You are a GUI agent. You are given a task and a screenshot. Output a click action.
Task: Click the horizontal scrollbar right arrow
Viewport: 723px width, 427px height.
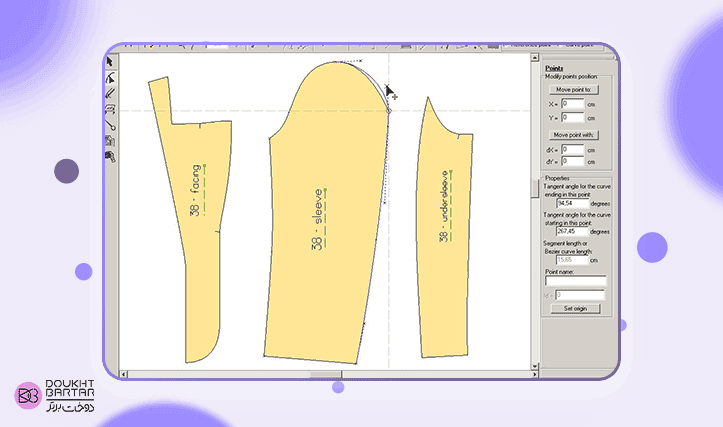click(534, 374)
